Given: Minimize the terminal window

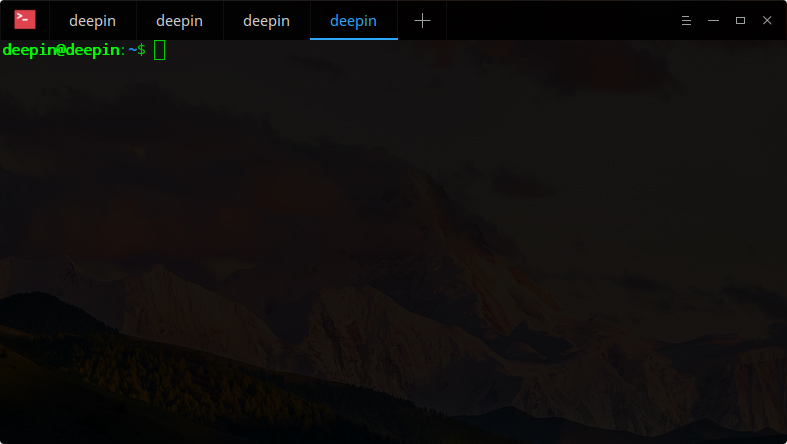Looking at the screenshot, I should coord(713,20).
